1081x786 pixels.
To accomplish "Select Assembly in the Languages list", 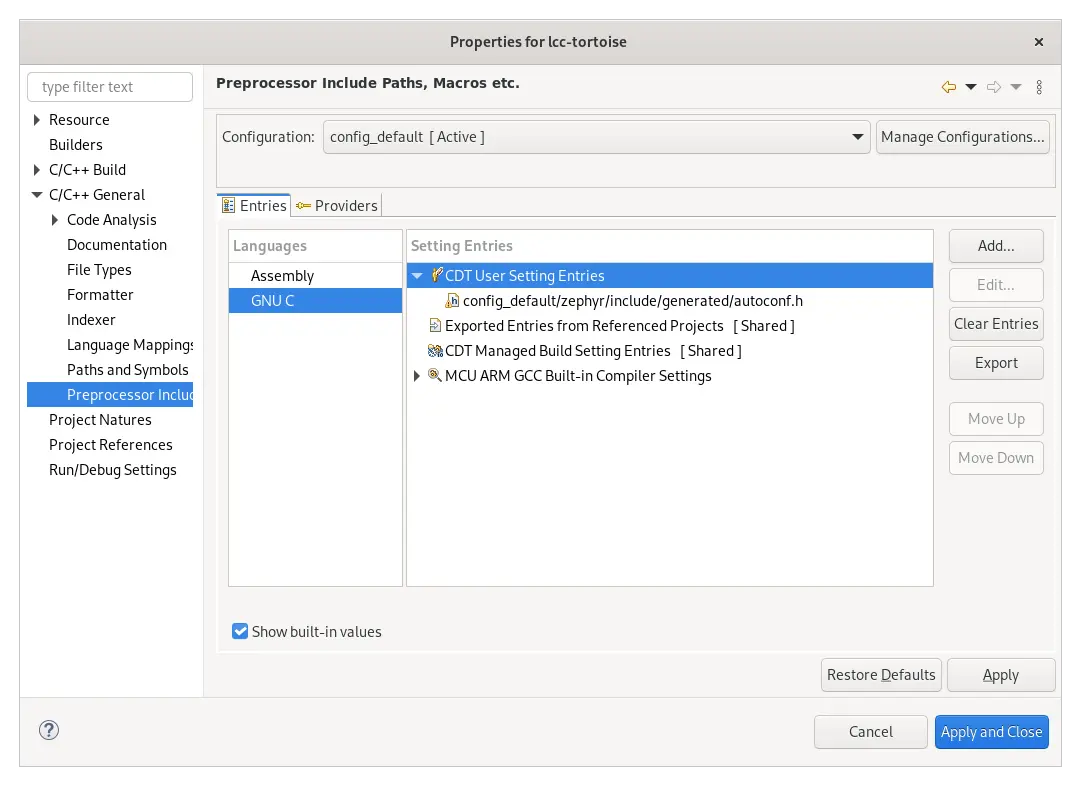I will click(282, 275).
